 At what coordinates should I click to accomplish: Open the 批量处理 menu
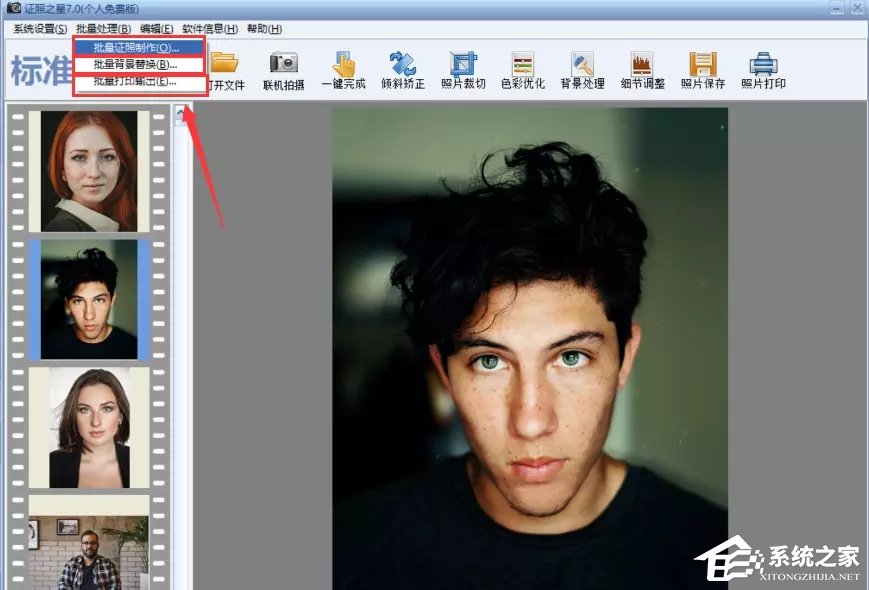coord(104,29)
